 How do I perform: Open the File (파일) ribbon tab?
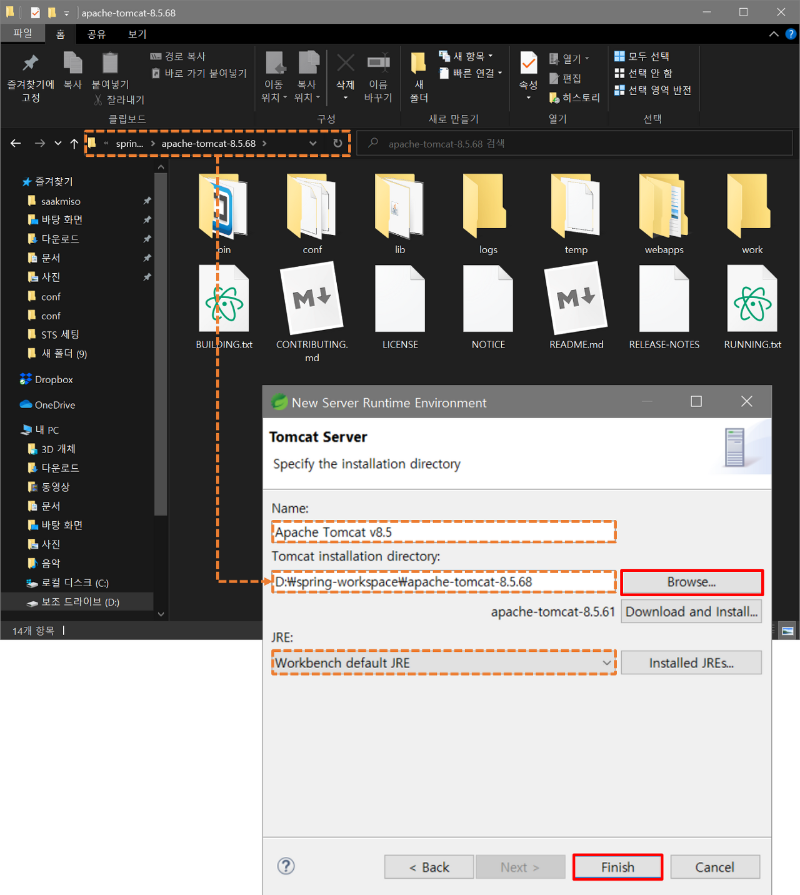23,33
